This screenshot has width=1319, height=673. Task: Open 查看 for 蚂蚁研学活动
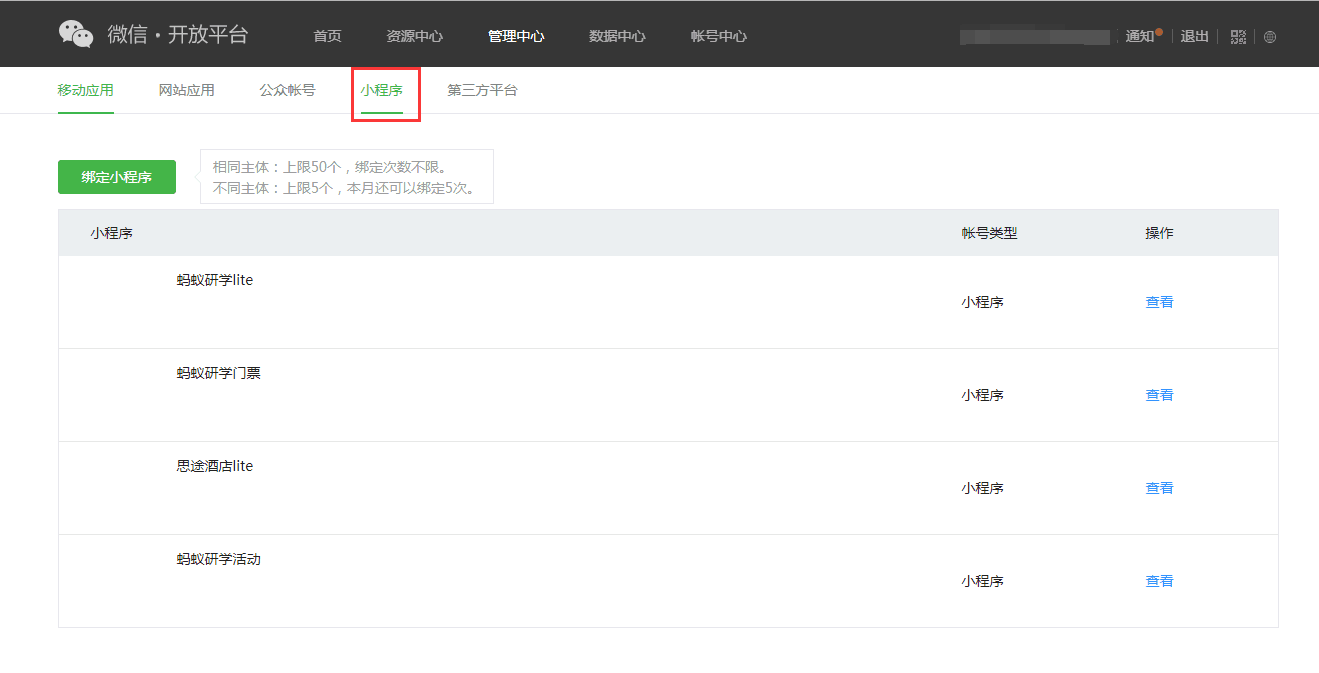click(x=1159, y=581)
